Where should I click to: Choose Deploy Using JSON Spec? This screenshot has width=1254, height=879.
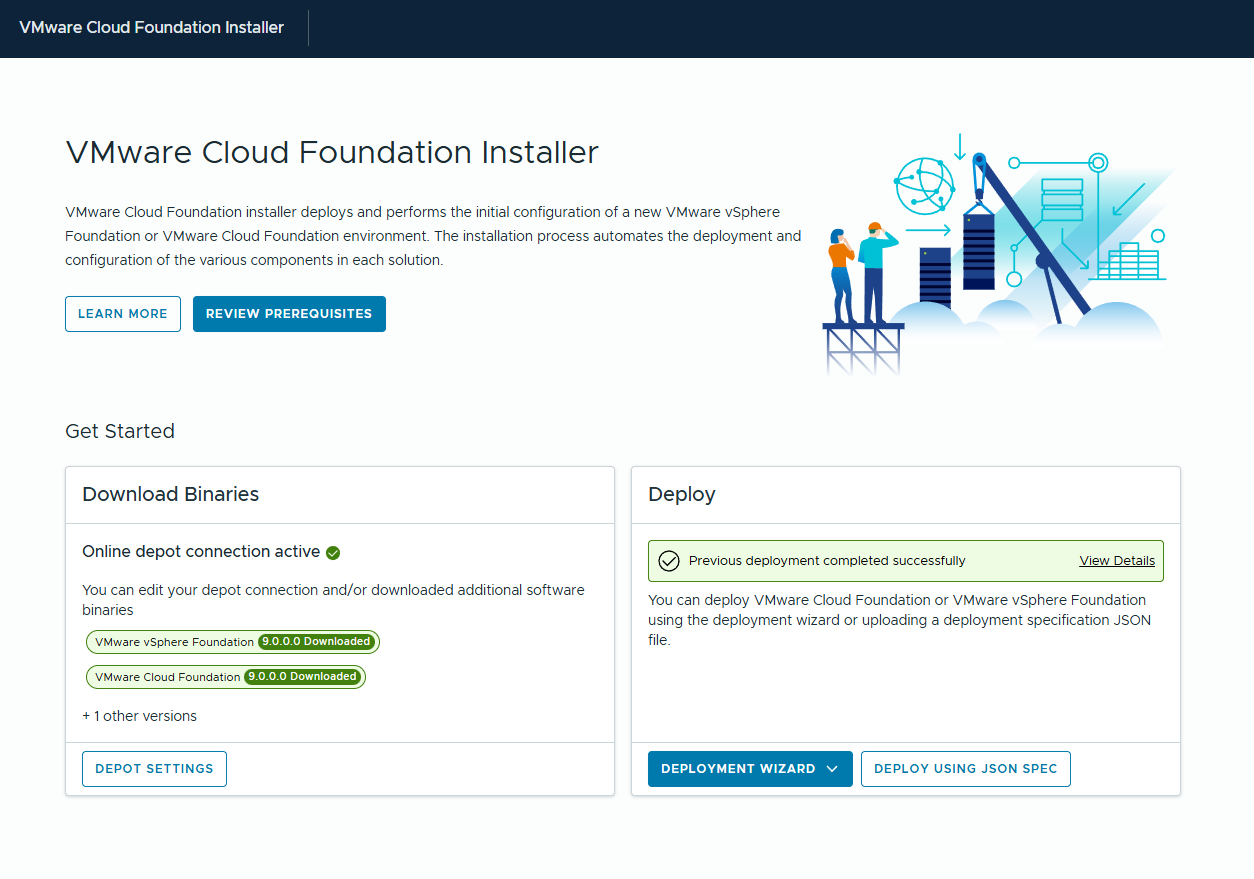tap(965, 769)
